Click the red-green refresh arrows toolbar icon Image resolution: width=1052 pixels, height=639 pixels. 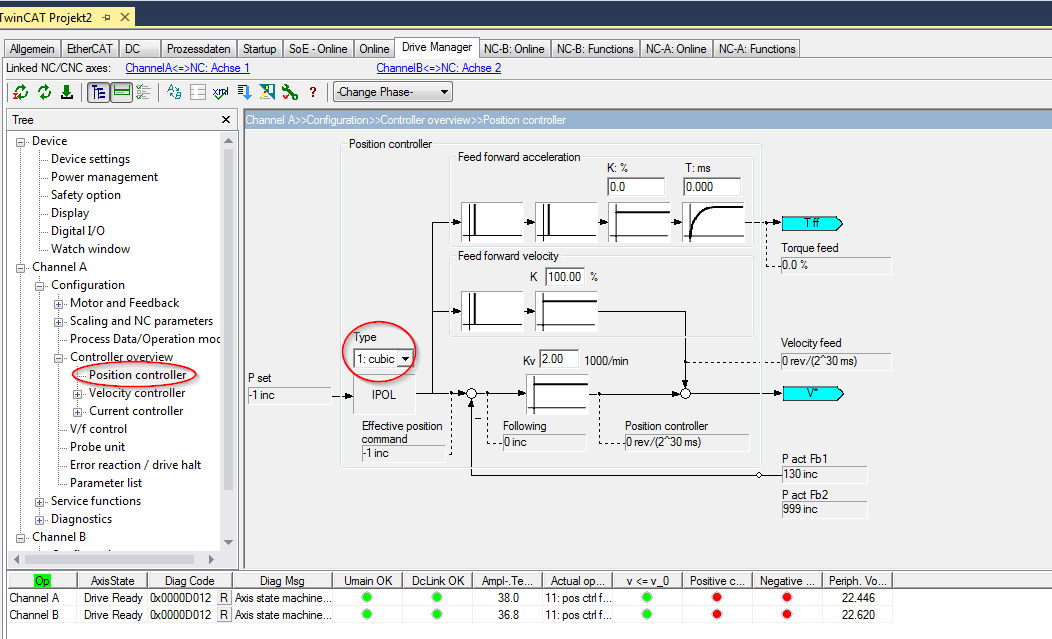pyautogui.click(x=21, y=92)
